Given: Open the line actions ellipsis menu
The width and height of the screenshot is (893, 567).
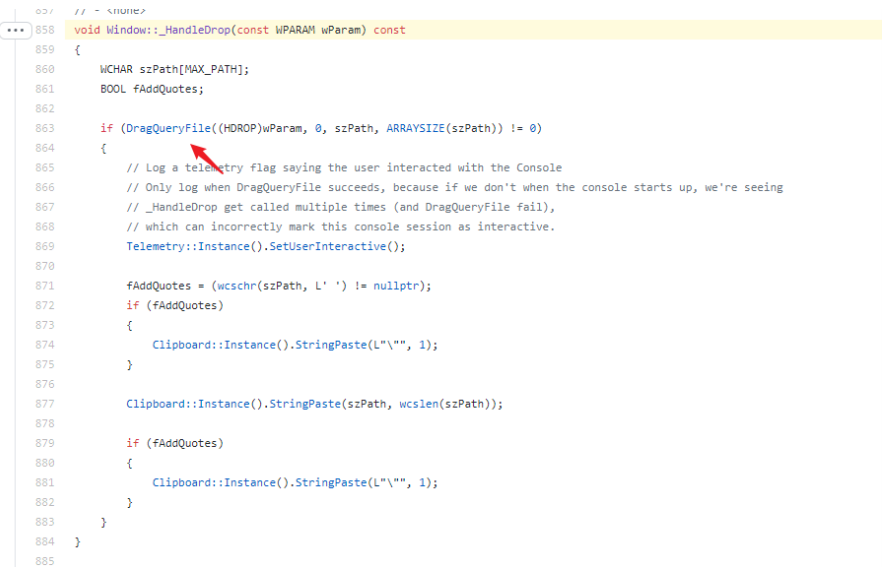Looking at the screenshot, I should (x=17, y=31).
